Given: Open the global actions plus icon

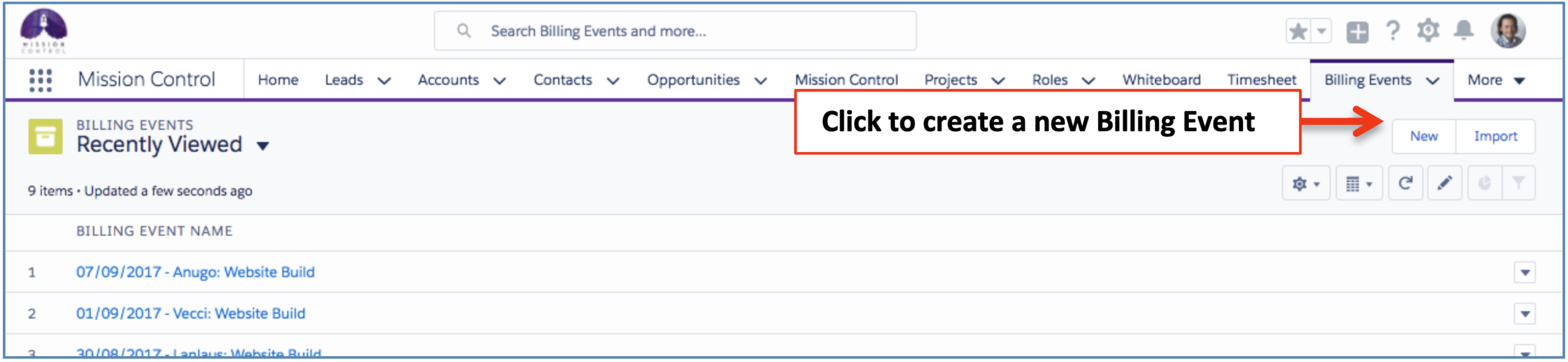Looking at the screenshot, I should (1357, 32).
